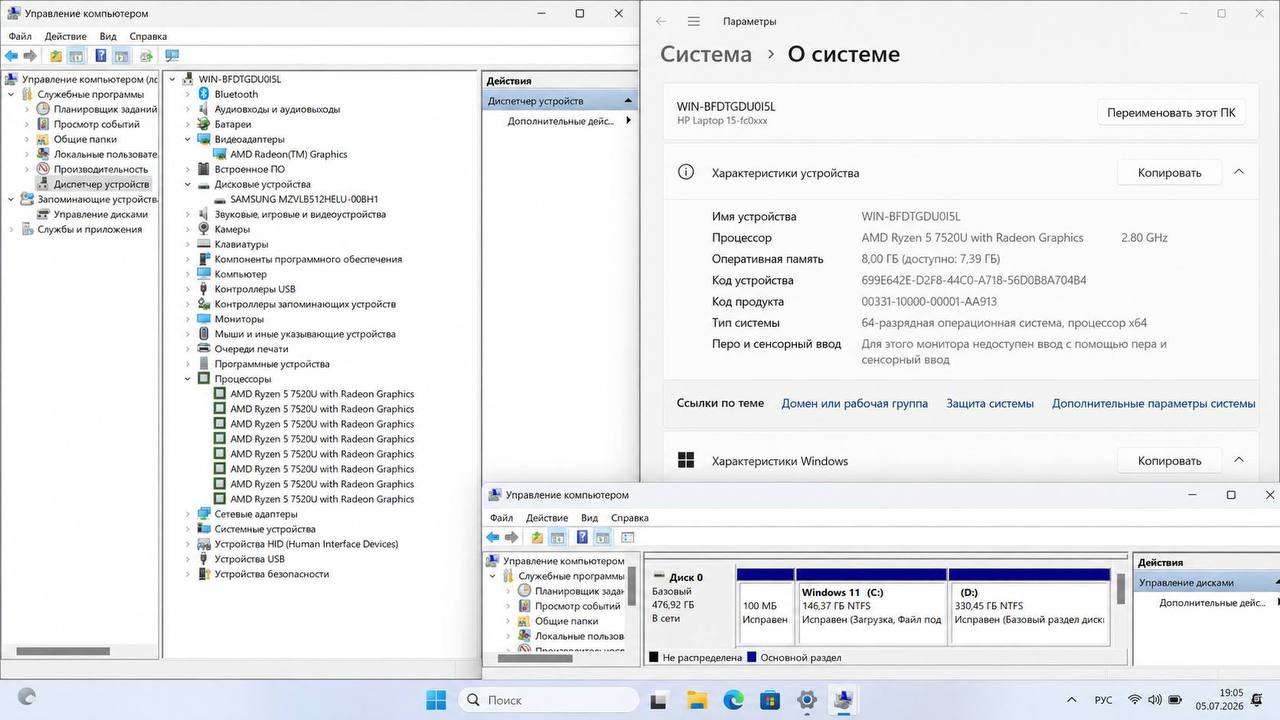This screenshot has width=1280, height=720.
Task: Open Microsoft Edge from the taskbar
Action: click(733, 700)
